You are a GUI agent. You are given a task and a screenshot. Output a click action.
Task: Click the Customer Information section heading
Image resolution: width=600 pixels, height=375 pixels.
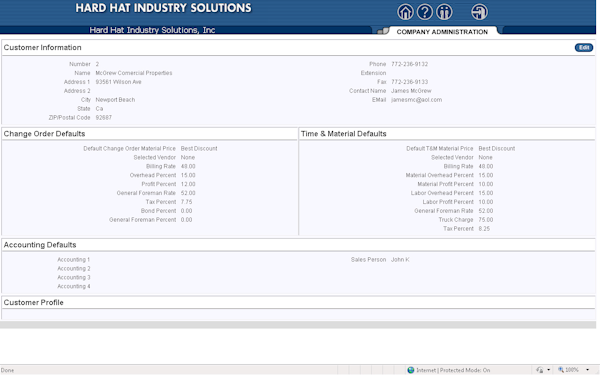click(x=42, y=47)
